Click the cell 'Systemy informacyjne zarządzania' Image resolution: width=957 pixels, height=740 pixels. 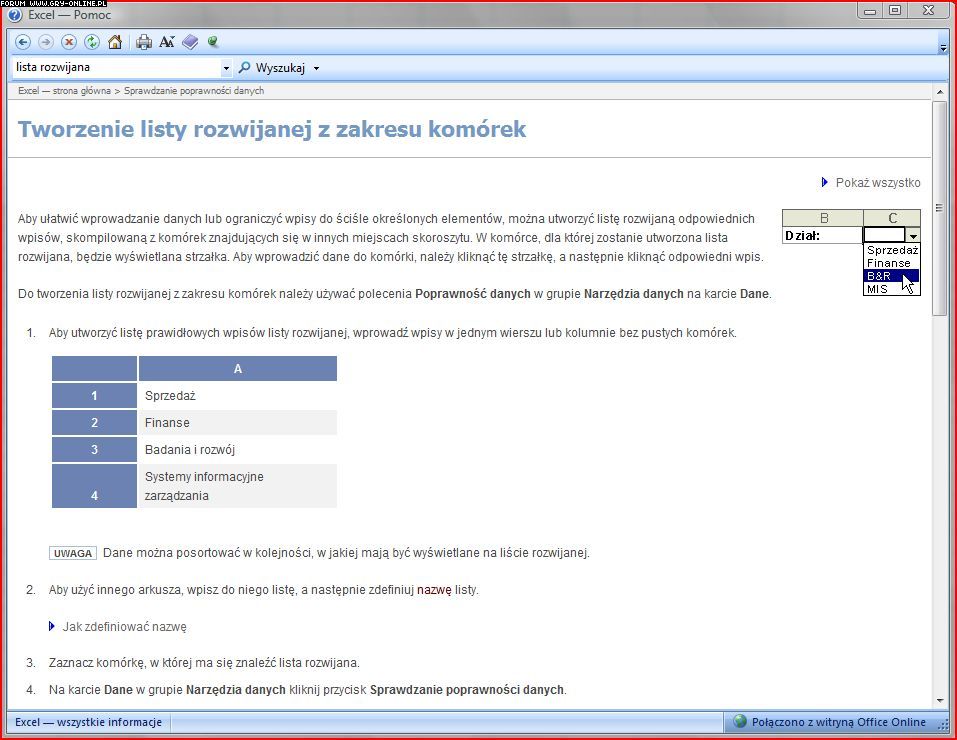coord(238,486)
